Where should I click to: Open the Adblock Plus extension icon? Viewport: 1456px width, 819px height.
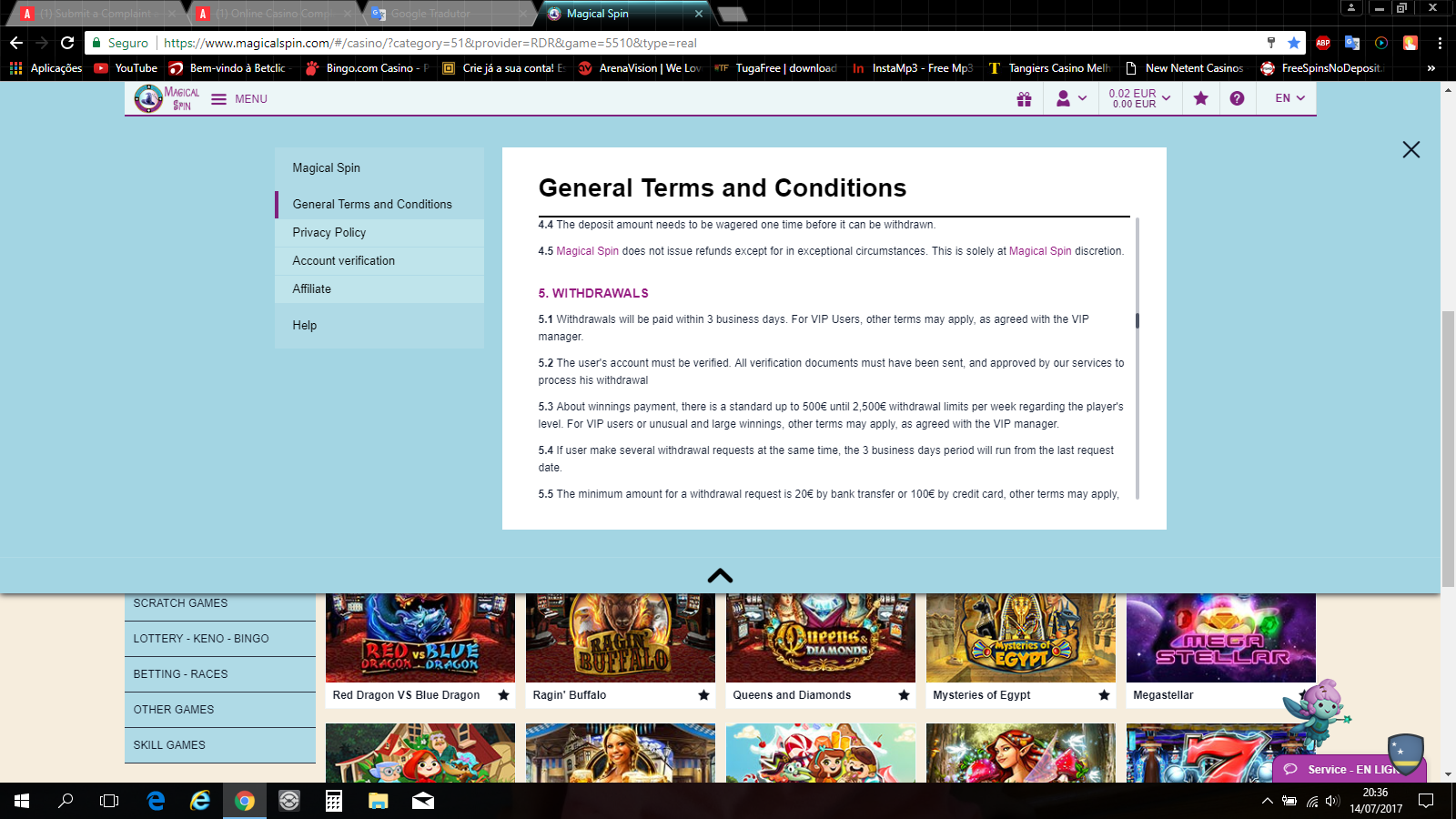(x=1323, y=43)
